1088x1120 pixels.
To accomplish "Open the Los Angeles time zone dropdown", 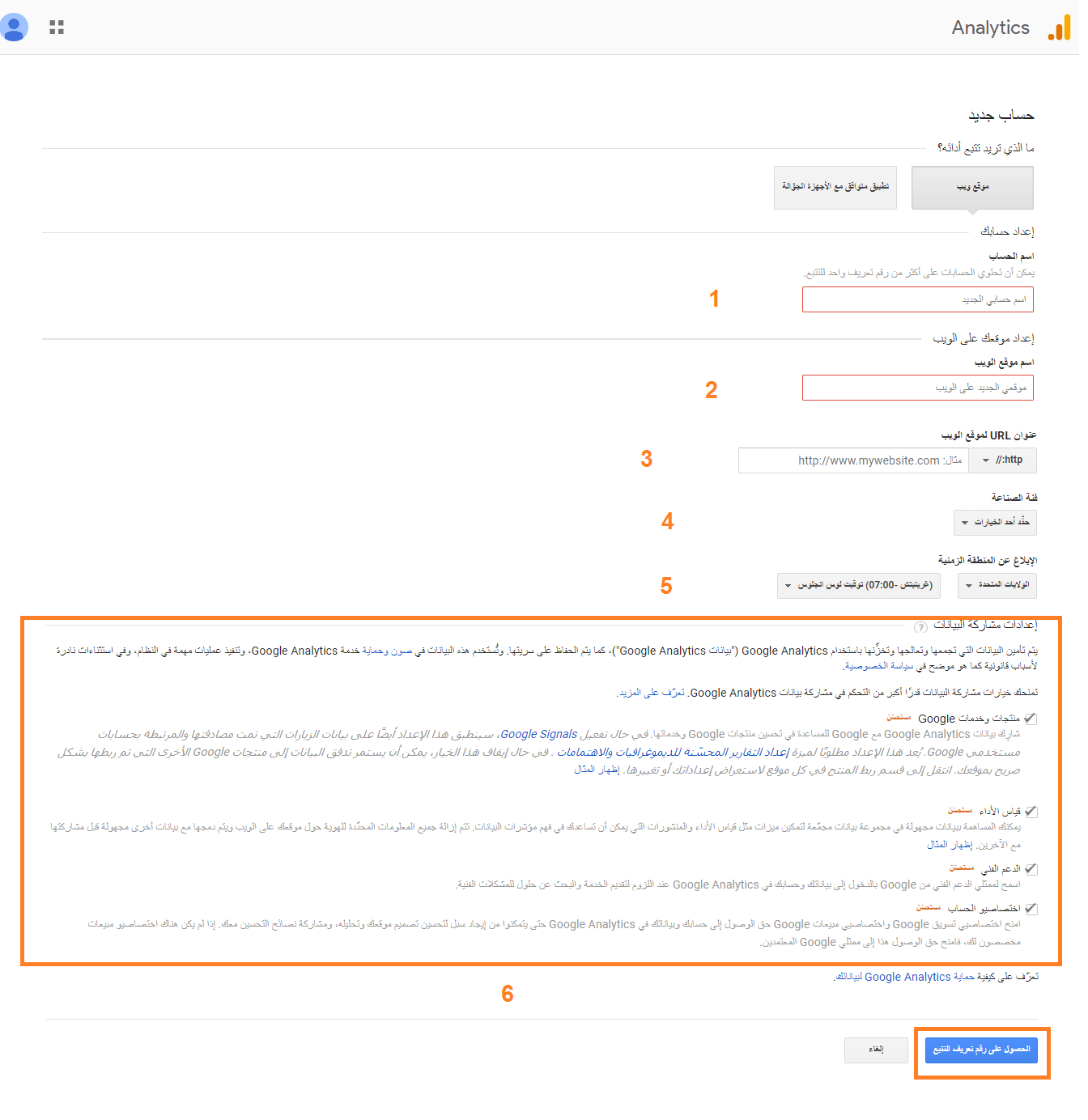I will click(859, 585).
